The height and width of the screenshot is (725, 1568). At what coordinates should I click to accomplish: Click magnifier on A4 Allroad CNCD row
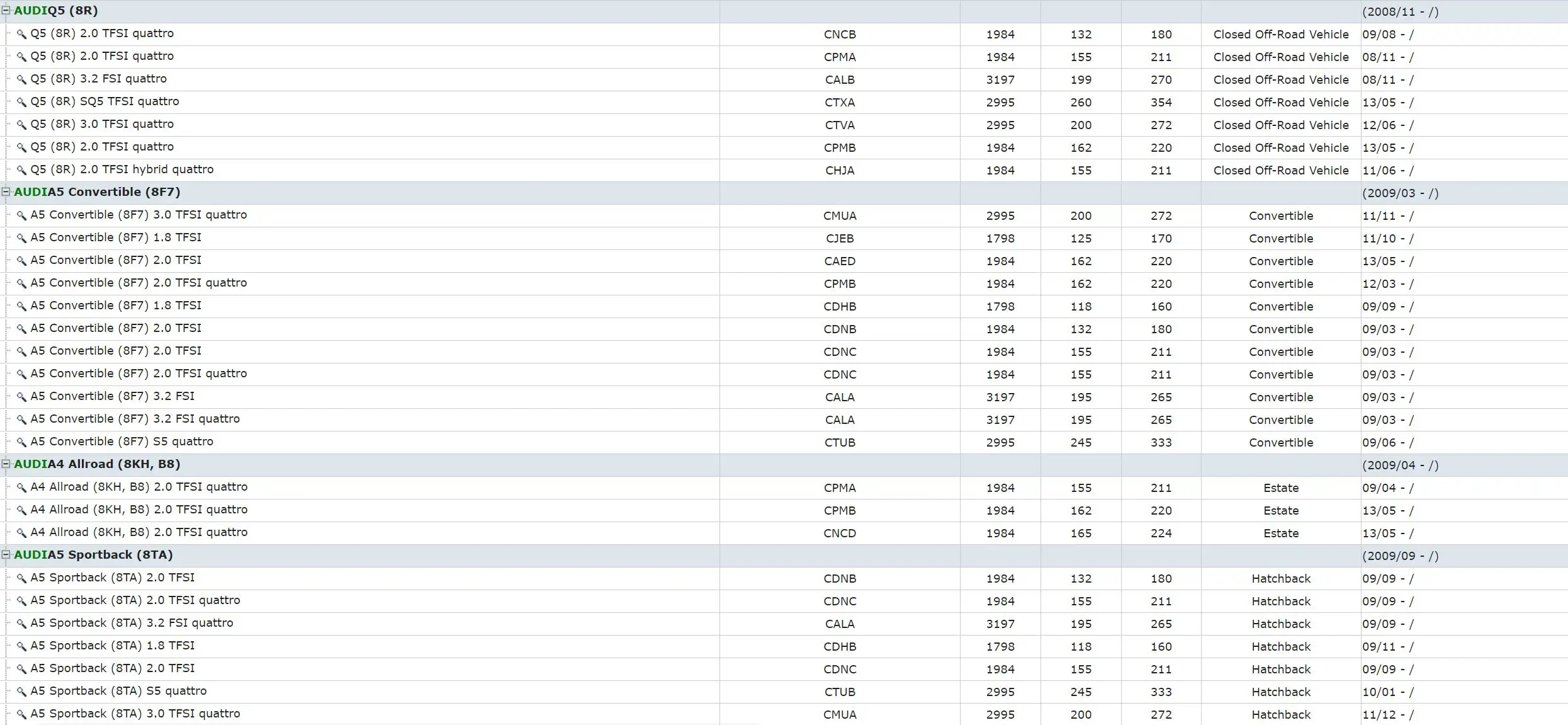coord(21,534)
